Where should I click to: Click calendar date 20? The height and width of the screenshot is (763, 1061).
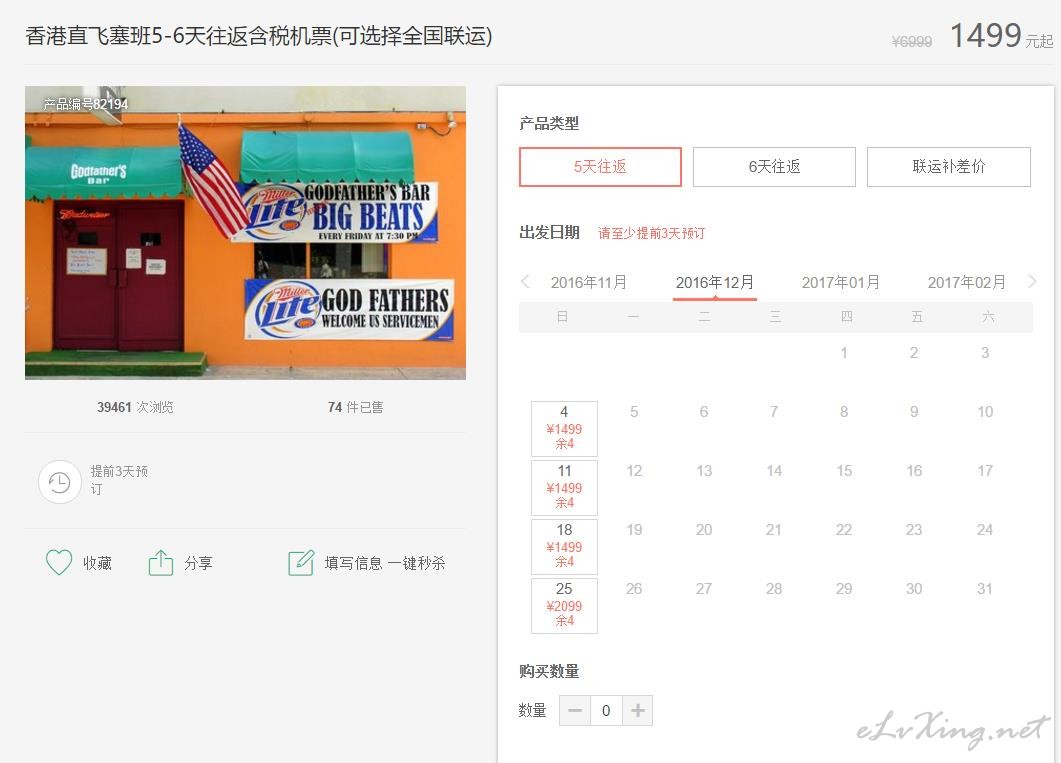click(x=704, y=530)
